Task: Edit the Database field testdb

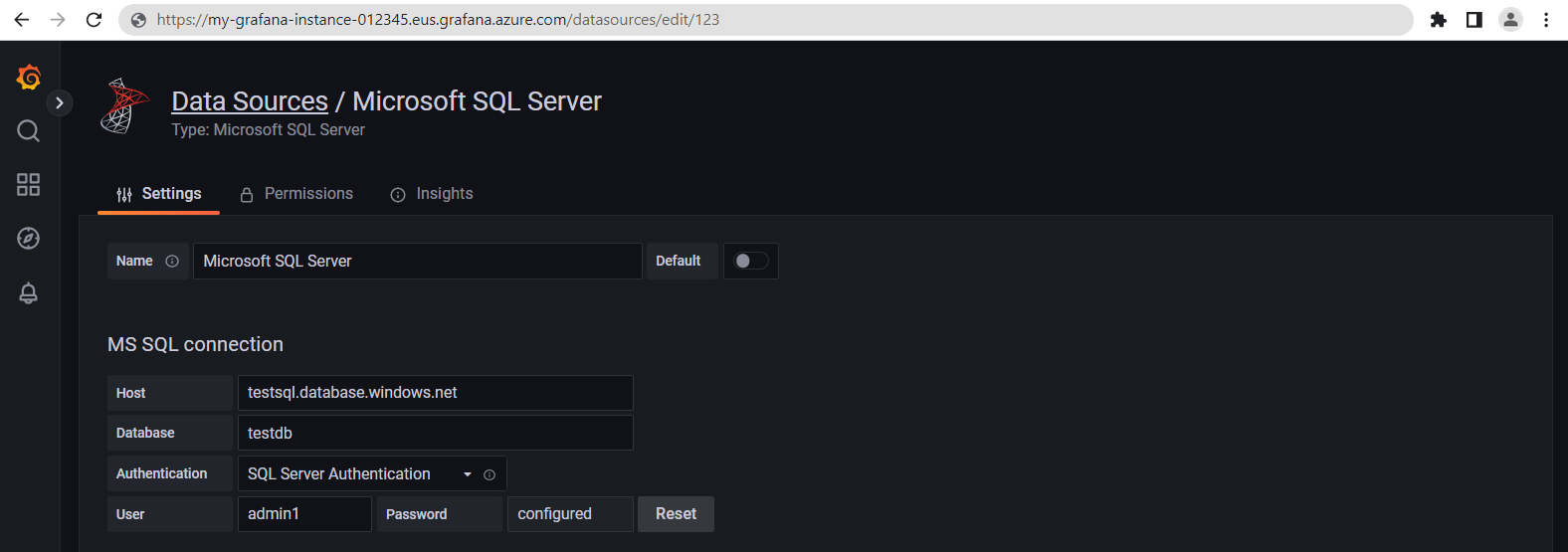Action: pyautogui.click(x=435, y=433)
